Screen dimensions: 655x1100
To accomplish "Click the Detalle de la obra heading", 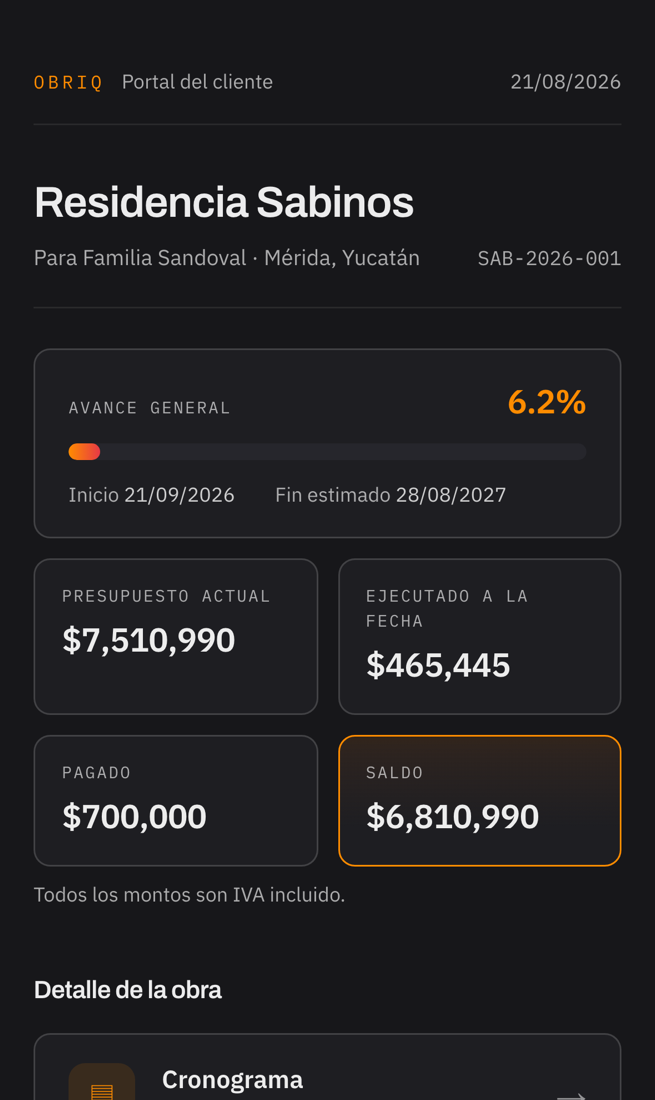I will coord(128,990).
